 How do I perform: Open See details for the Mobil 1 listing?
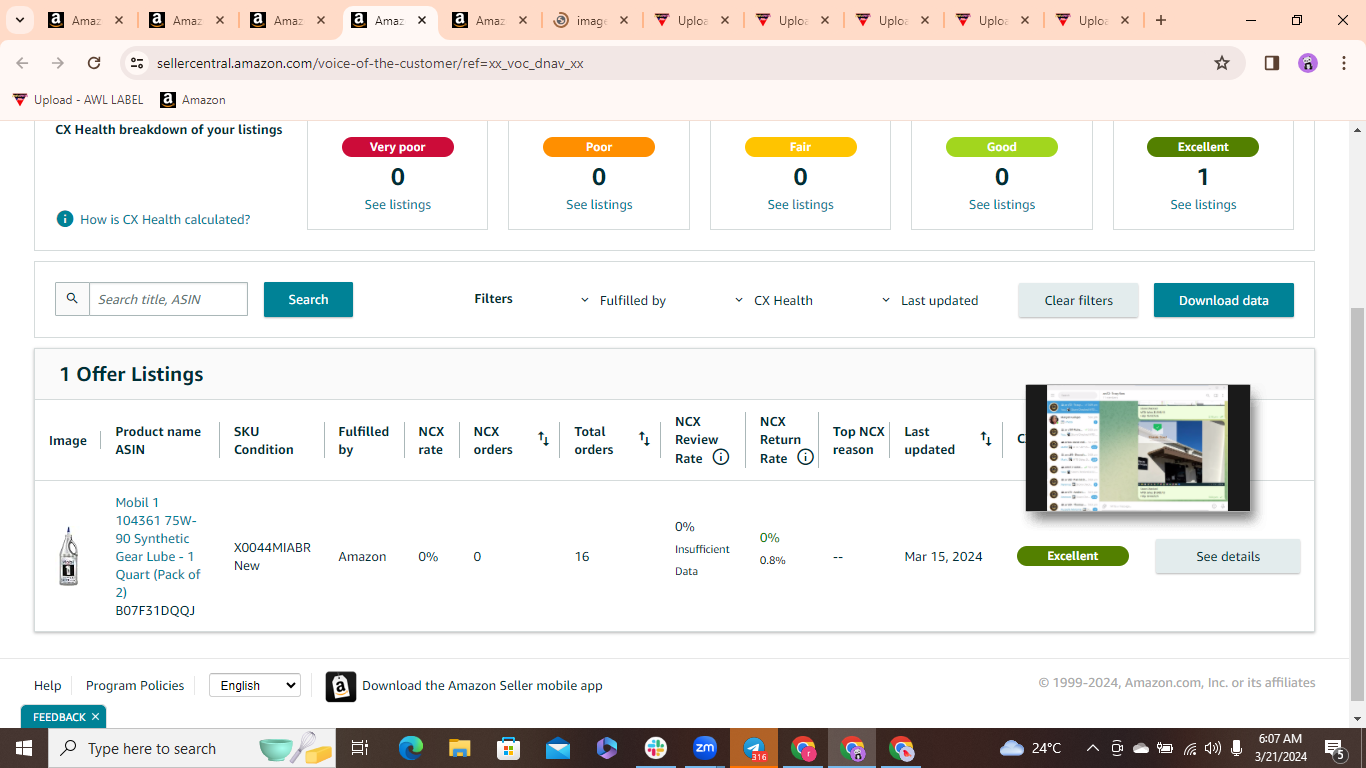pyautogui.click(x=1228, y=556)
